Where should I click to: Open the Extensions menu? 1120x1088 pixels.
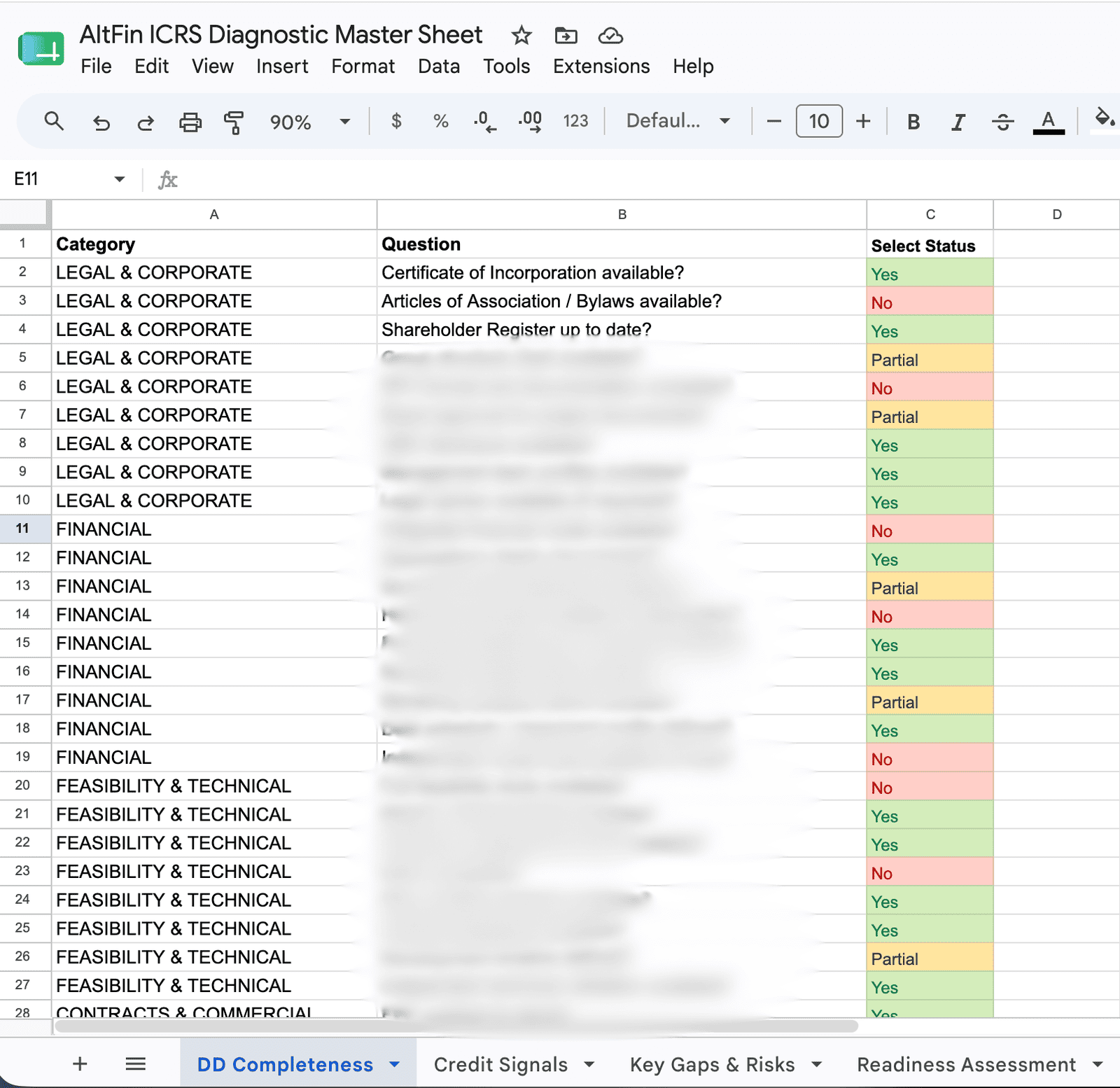(601, 67)
